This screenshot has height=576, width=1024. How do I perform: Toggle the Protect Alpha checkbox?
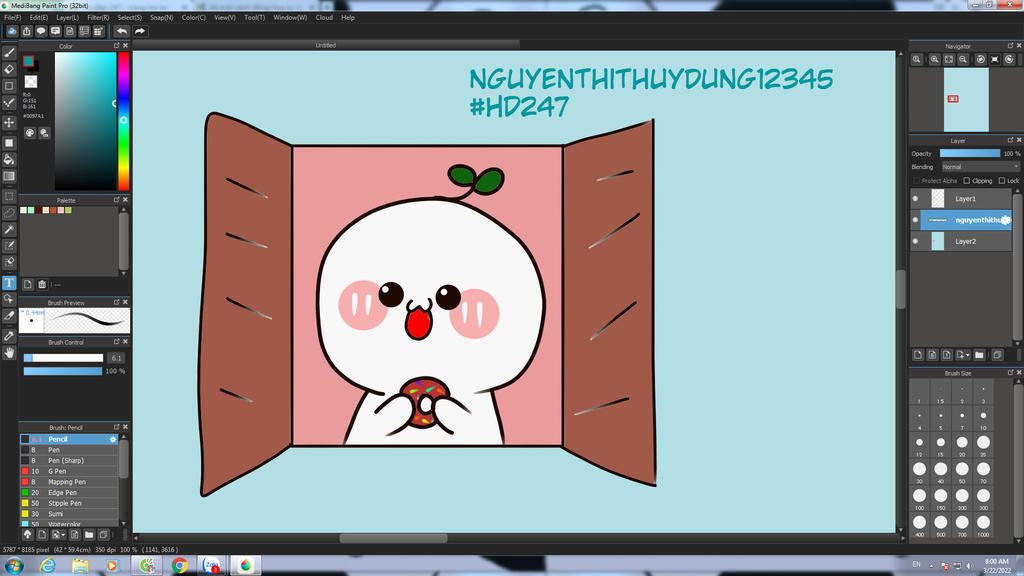tap(916, 181)
